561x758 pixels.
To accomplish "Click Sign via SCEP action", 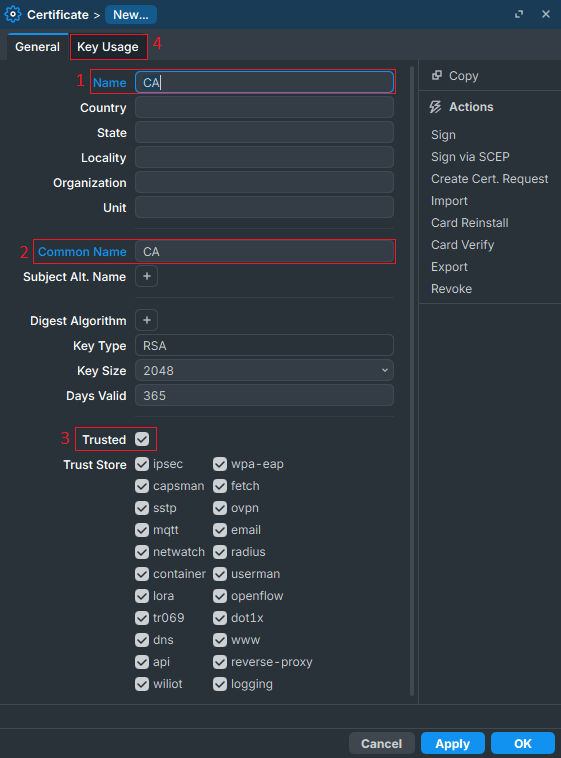I will pos(470,157).
